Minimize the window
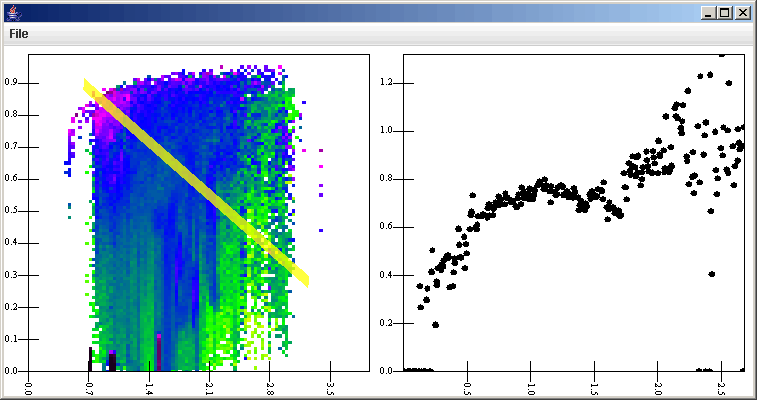This screenshot has height=400, width=757. (709, 14)
